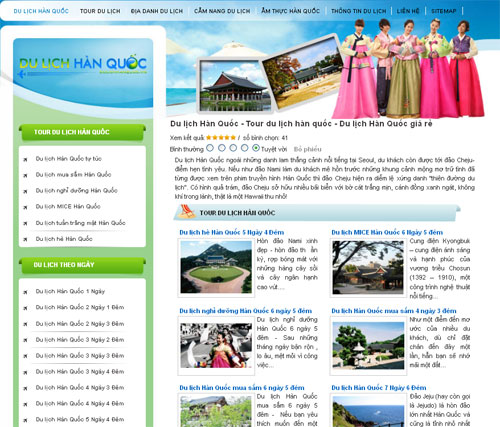Click the palace photo in the header banner
Viewport: 500px width, 427px height.
(x=234, y=85)
